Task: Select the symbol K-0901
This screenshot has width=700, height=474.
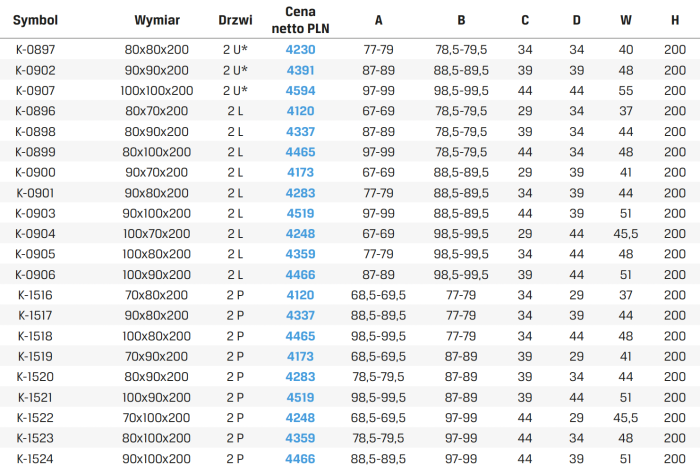Action: (x=35, y=193)
